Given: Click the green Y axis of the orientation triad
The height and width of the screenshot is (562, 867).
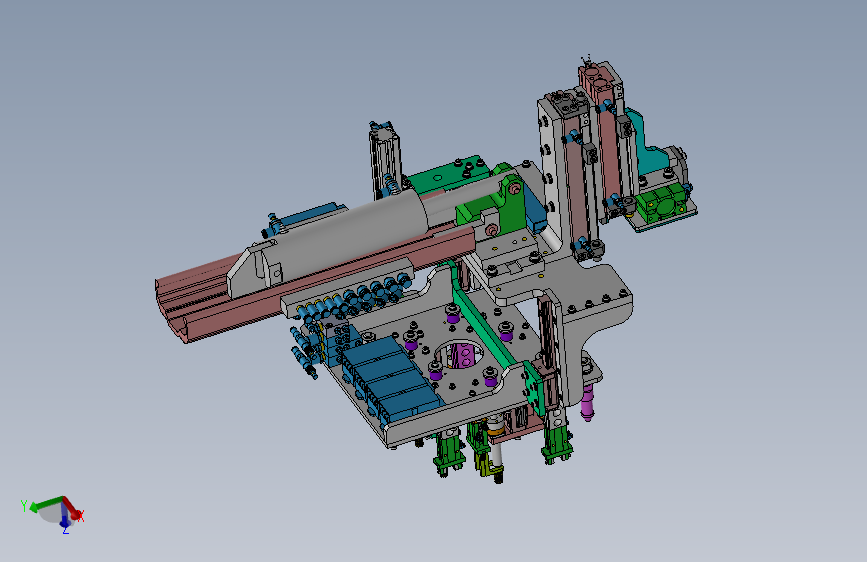Looking at the screenshot, I should (x=45, y=504).
